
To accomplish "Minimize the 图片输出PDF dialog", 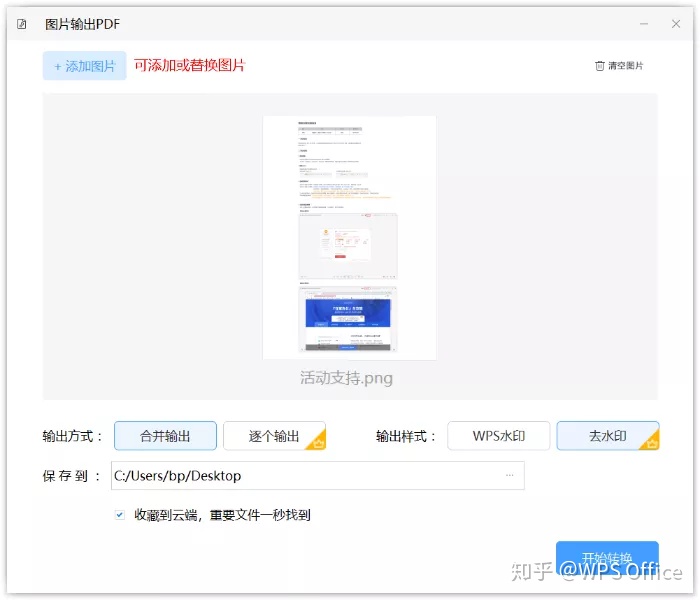I will tap(644, 24).
